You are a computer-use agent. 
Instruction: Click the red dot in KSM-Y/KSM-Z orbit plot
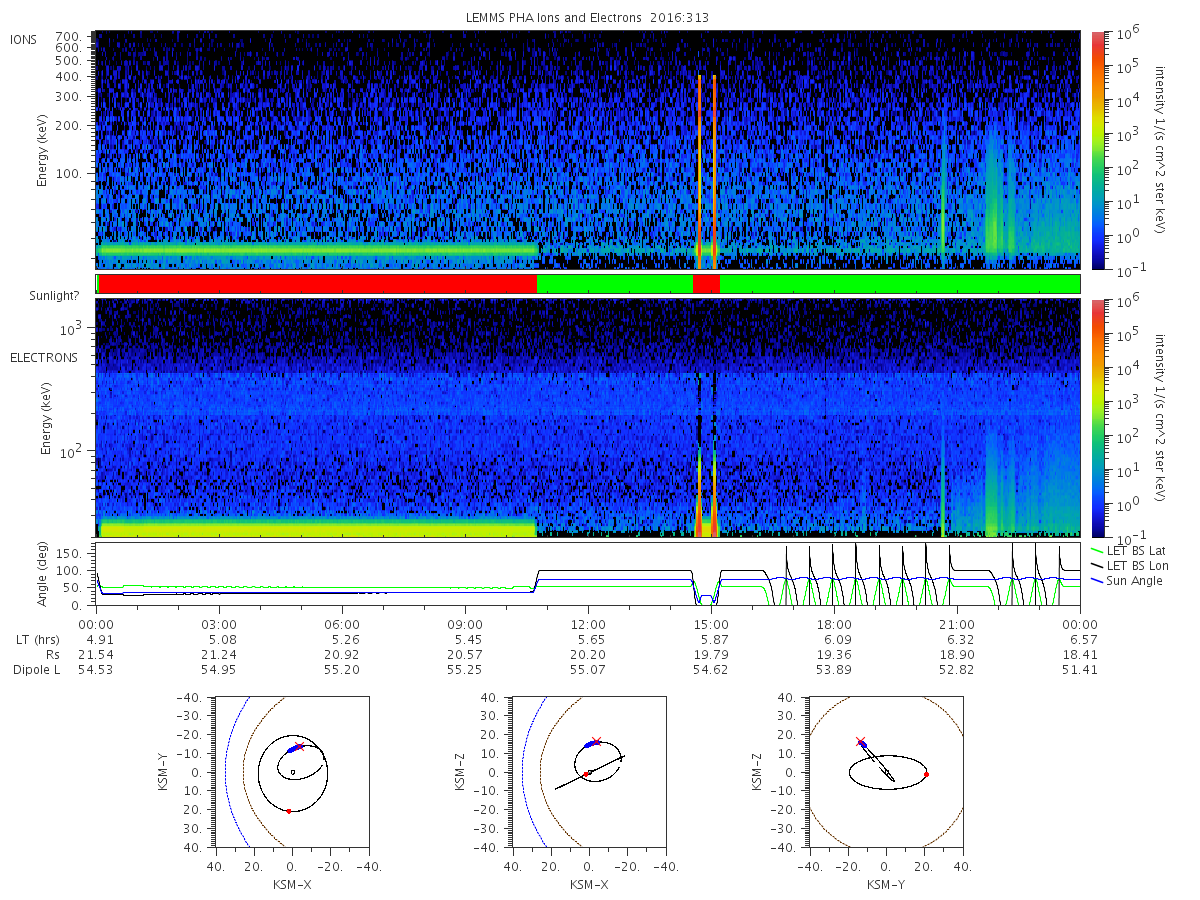927,774
